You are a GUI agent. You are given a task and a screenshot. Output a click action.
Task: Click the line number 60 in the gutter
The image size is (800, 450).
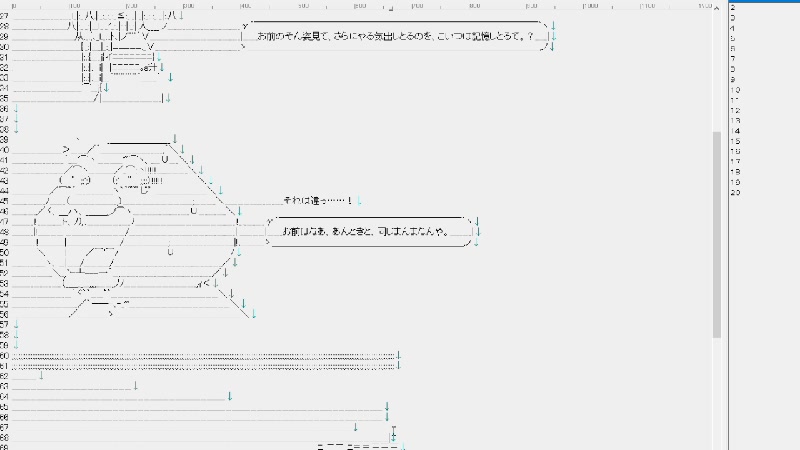(5, 356)
